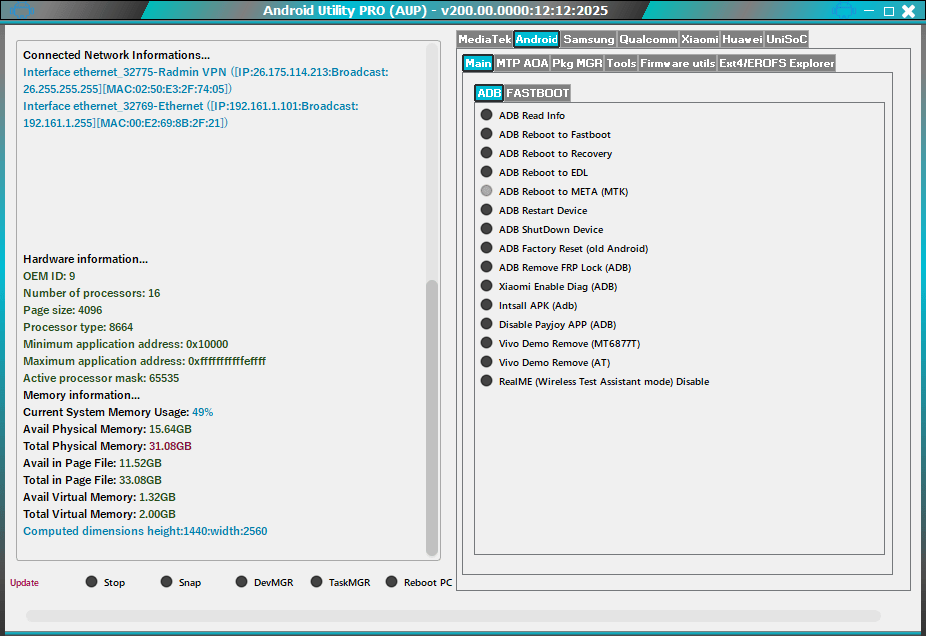Click the Radmin VPN interface line

(x=206, y=80)
